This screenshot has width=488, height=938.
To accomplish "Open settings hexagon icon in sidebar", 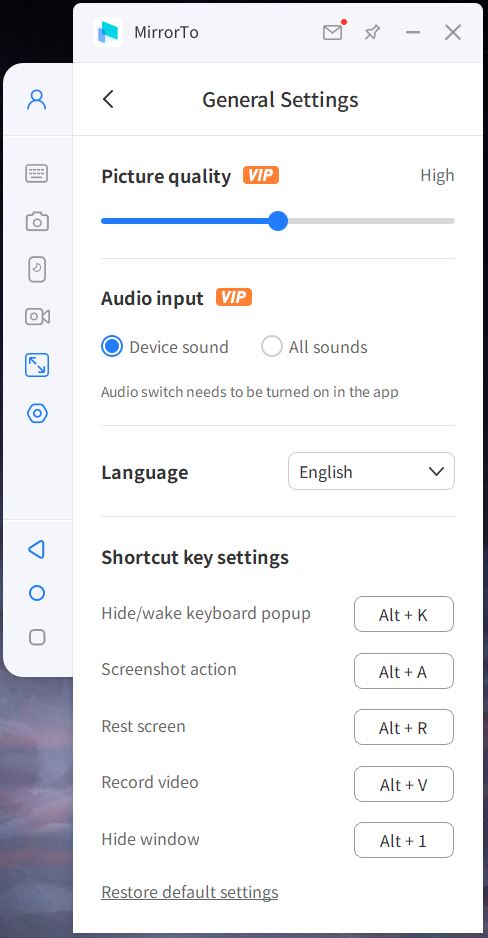I will pos(36,413).
